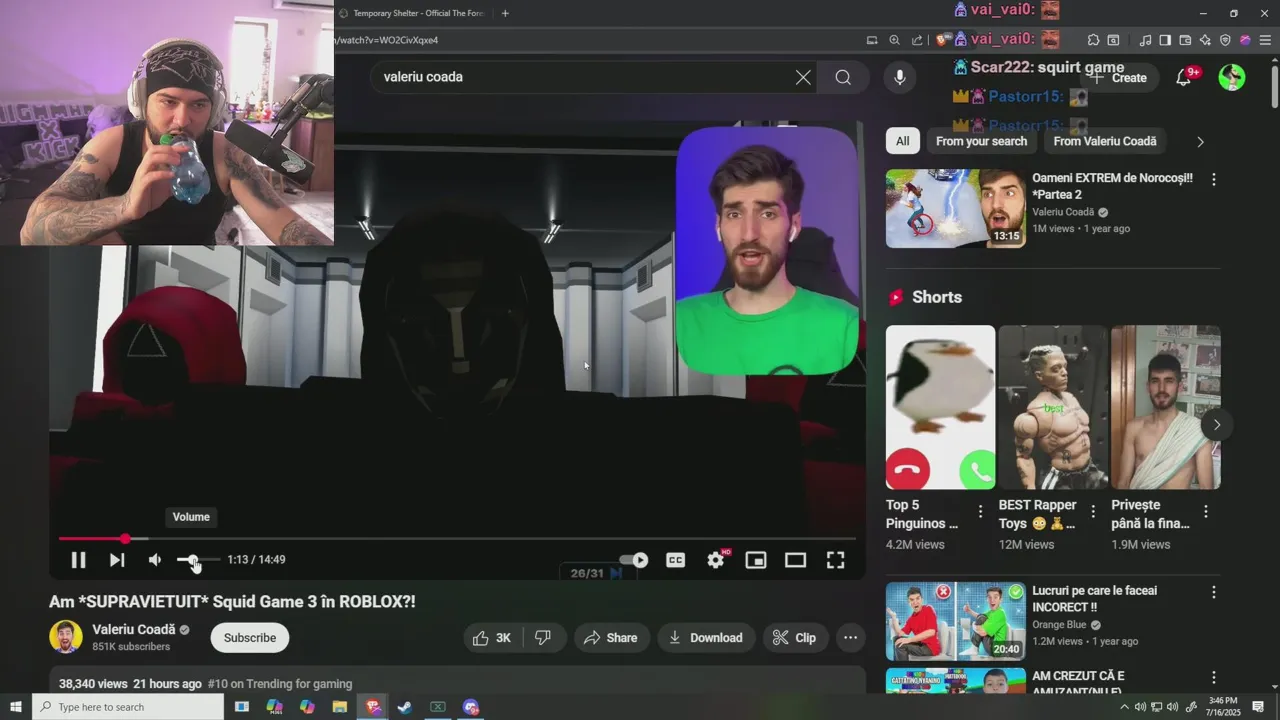Image resolution: width=1280 pixels, height=720 pixels.
Task: Click the Windows taskbar search box
Action: point(128,707)
